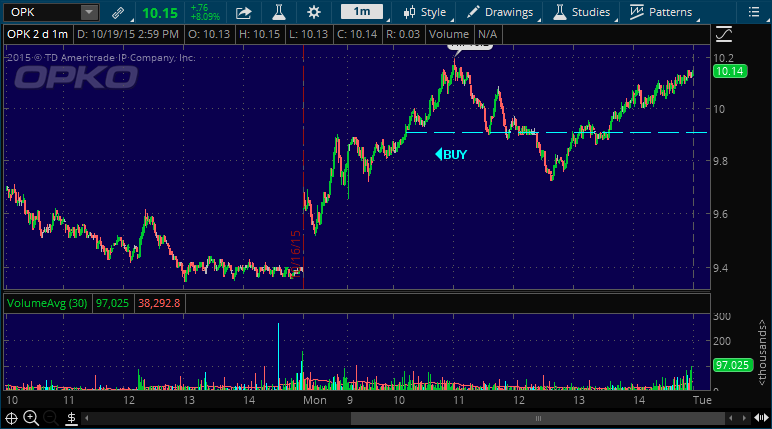
Task: Open the Drawings menu
Action: pyautogui.click(x=499, y=12)
